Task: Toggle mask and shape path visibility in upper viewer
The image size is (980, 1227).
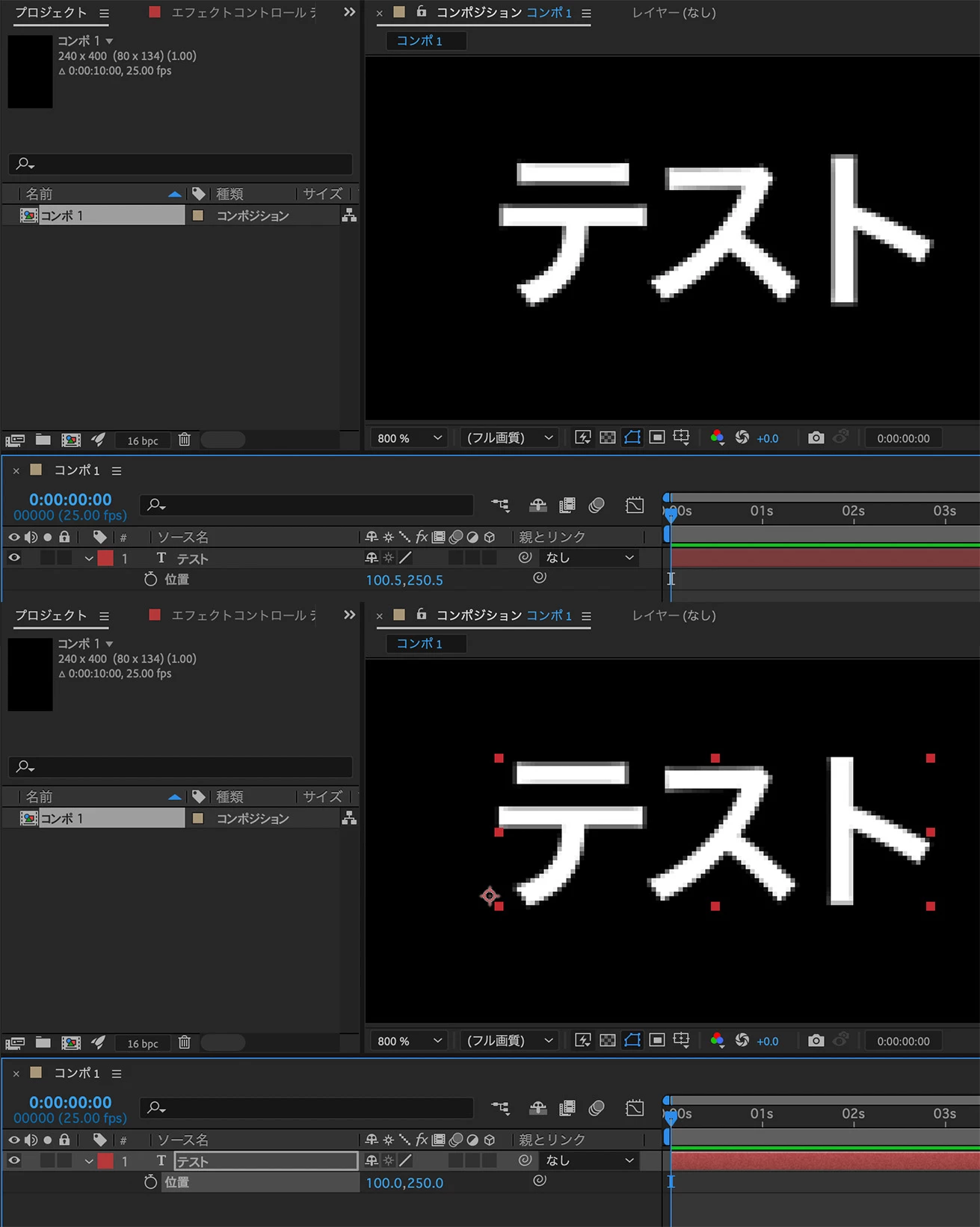Action: coord(632,437)
